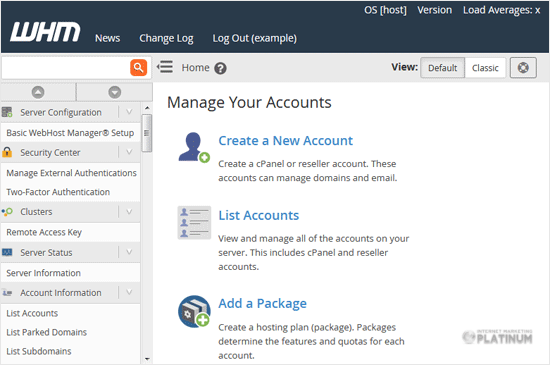This screenshot has width=550, height=365.
Task: Click the List Accounts icon
Action: coord(194,223)
